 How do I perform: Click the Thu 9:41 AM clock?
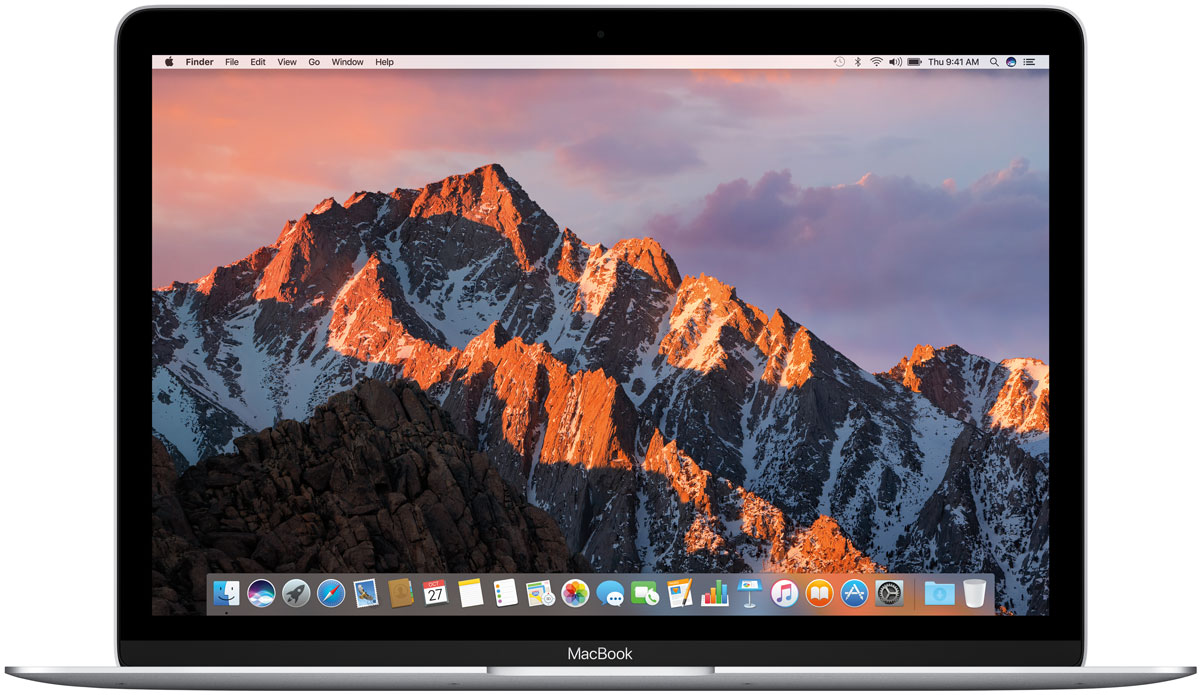[x=954, y=62]
